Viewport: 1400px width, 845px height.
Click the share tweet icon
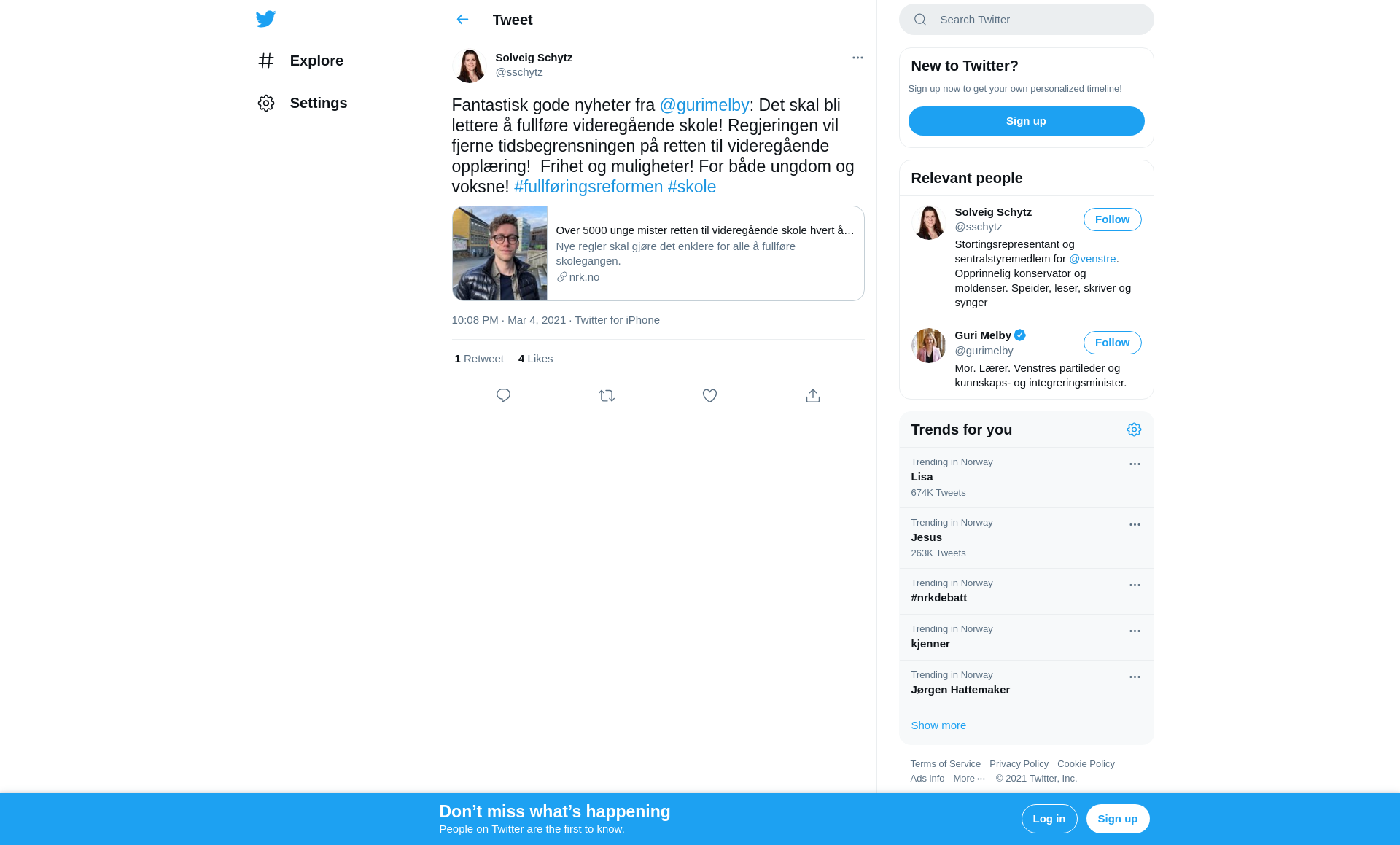coord(813,396)
